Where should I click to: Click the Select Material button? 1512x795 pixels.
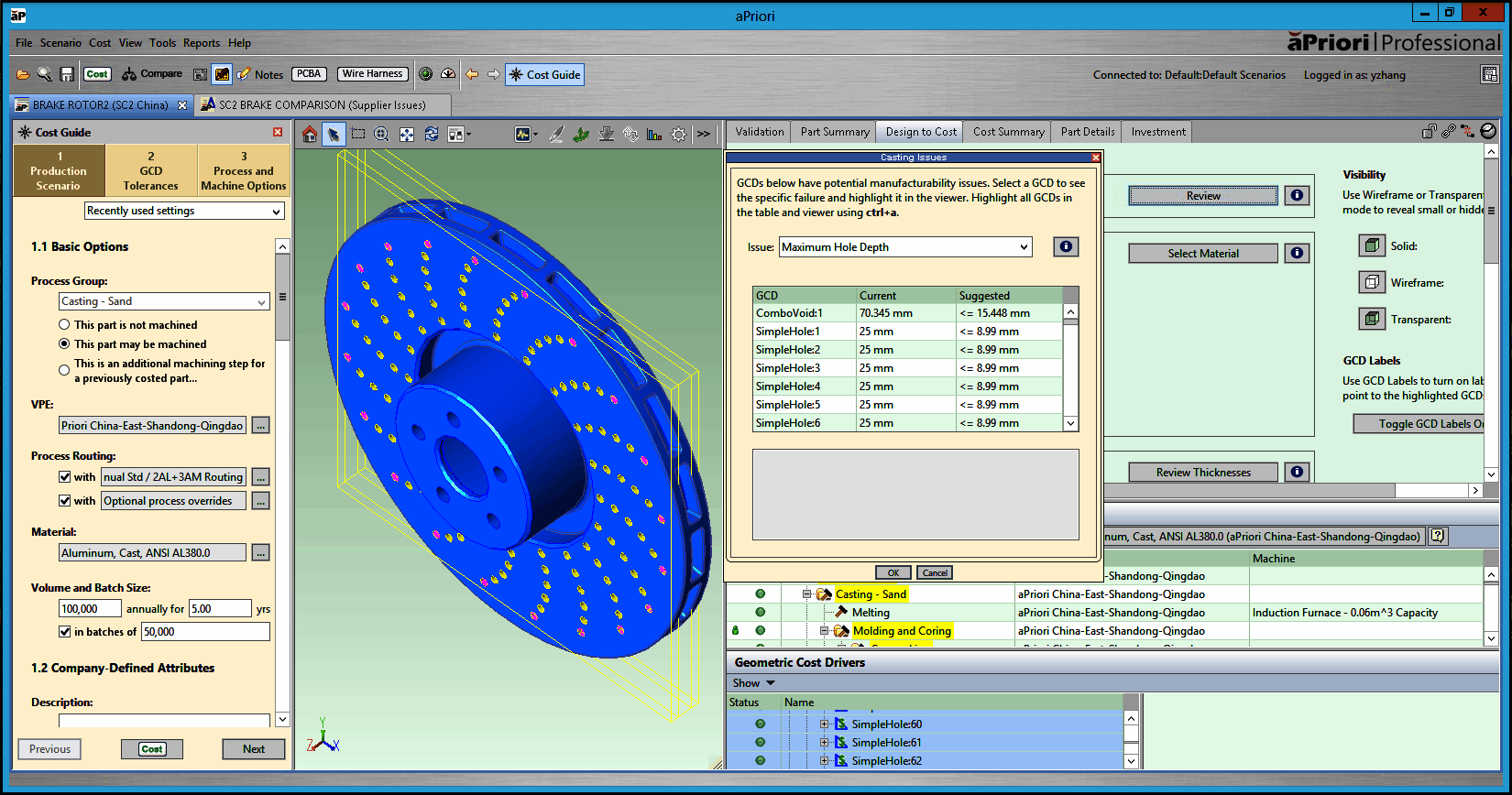point(1202,254)
